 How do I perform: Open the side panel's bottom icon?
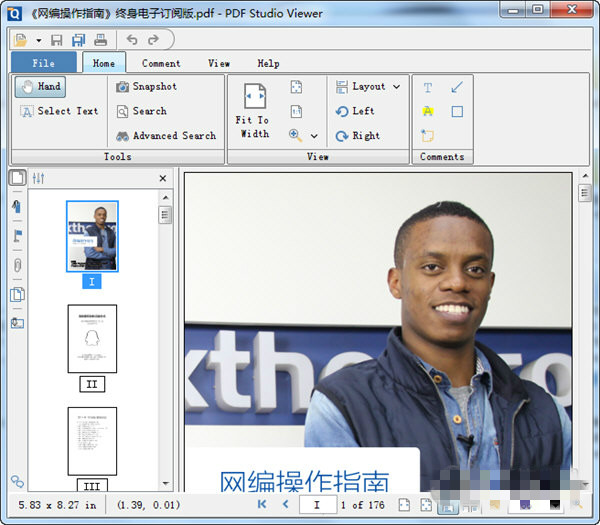point(17,323)
